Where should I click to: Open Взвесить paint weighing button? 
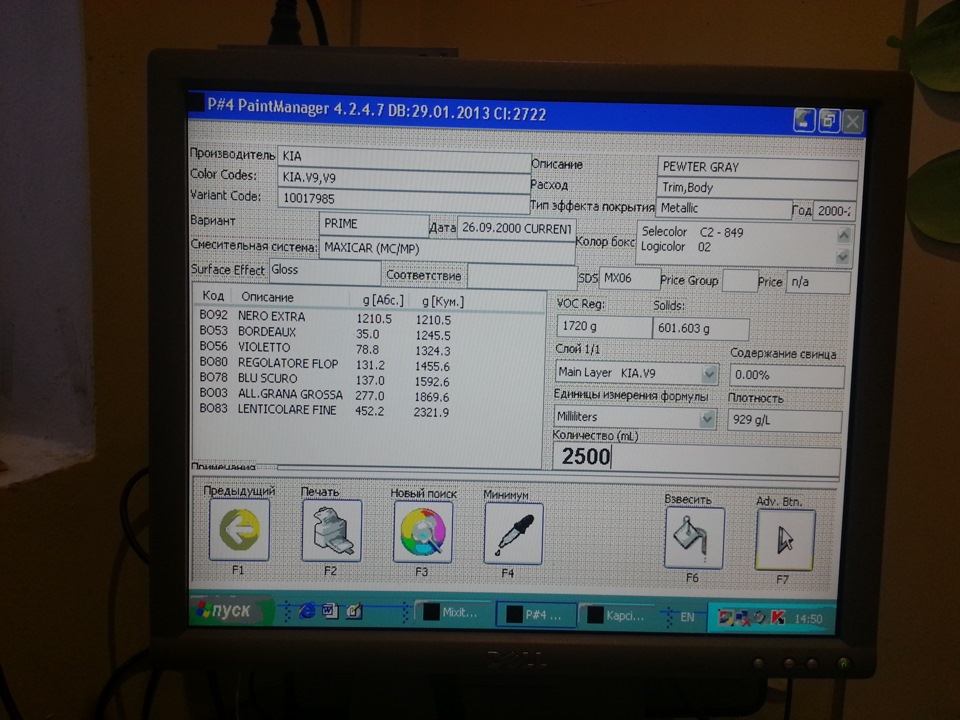click(694, 538)
